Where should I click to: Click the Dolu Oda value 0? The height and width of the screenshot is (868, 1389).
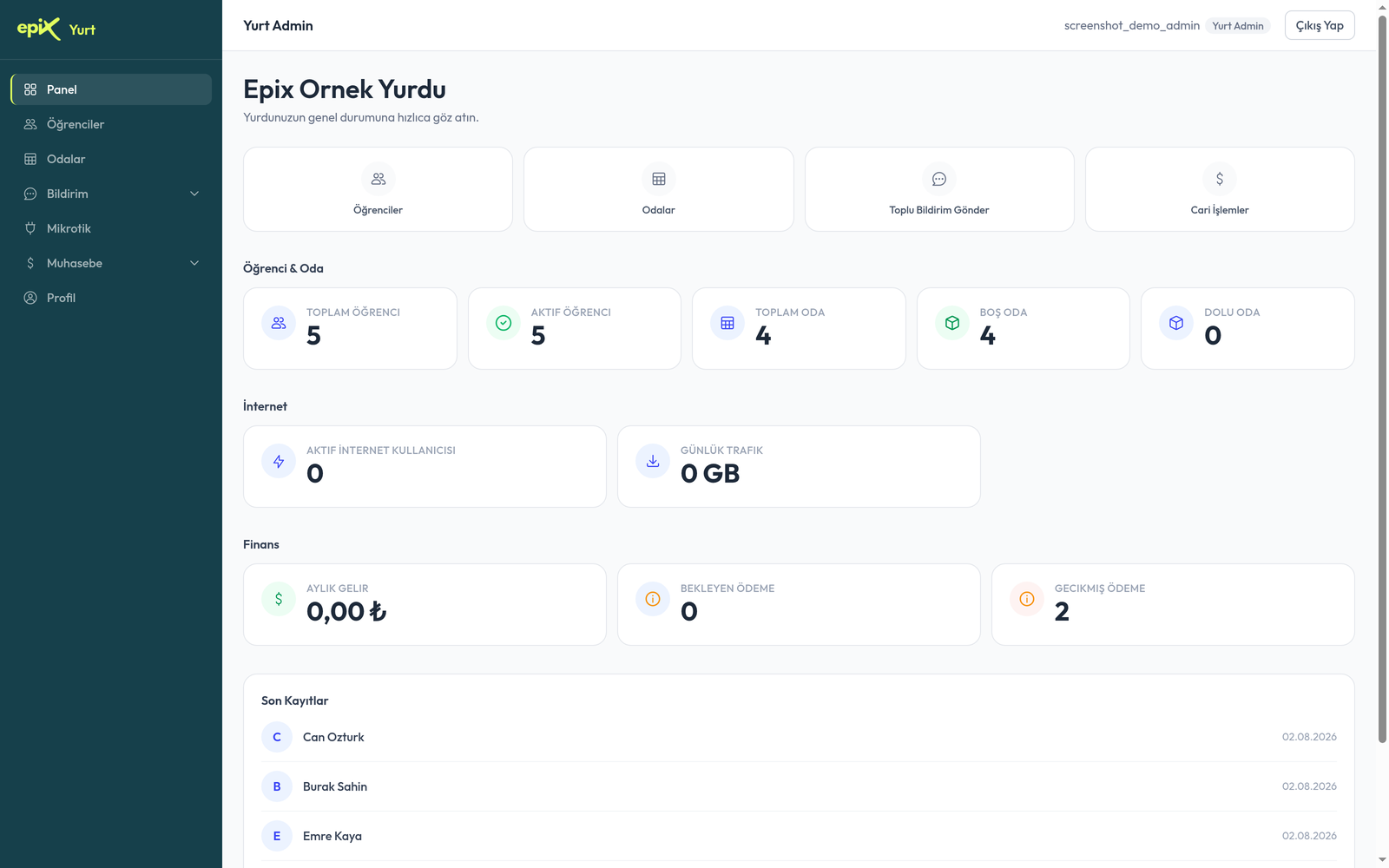pyautogui.click(x=1213, y=336)
